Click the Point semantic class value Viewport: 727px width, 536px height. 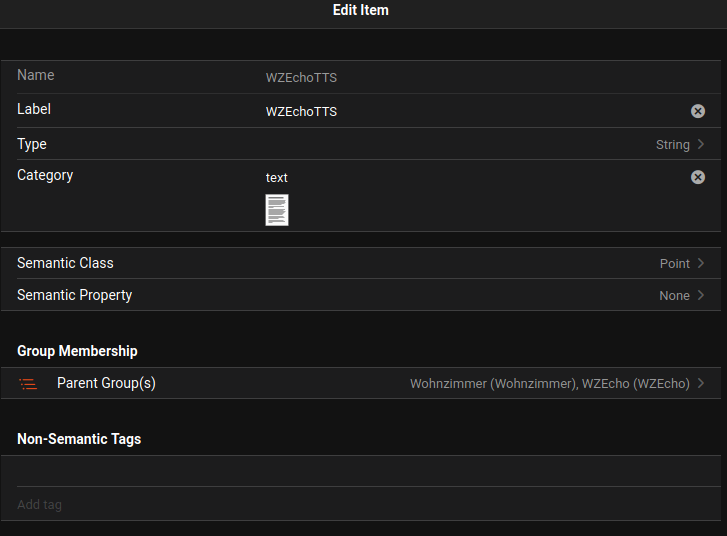coord(674,263)
